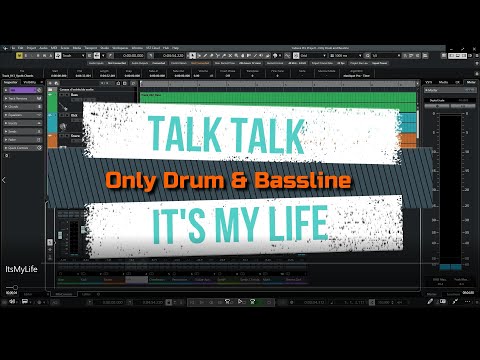
Task: Open the Audio menu
Action: pyautogui.click(x=43, y=48)
